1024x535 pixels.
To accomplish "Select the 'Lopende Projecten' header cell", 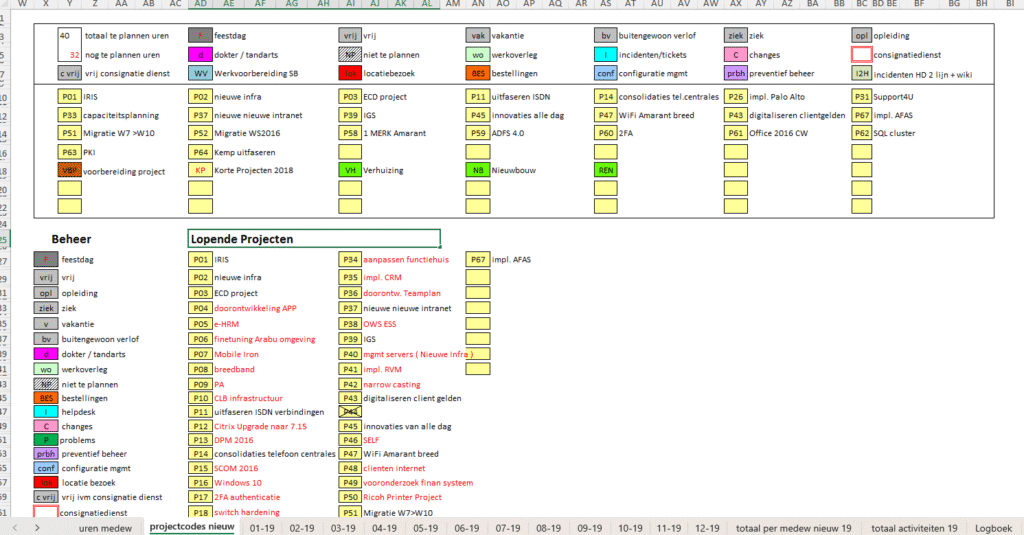I will [313, 239].
